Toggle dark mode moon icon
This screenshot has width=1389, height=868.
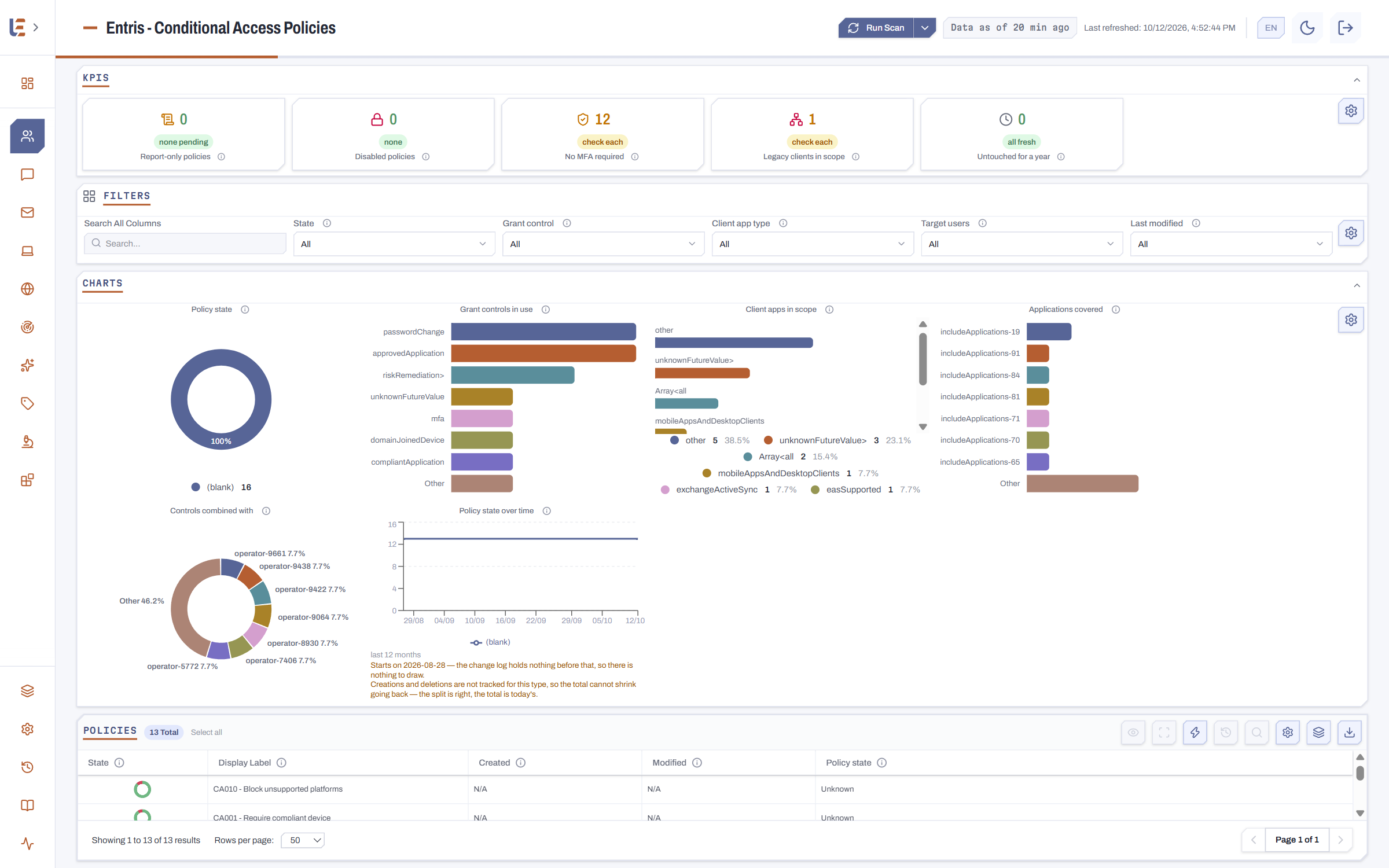1307,28
